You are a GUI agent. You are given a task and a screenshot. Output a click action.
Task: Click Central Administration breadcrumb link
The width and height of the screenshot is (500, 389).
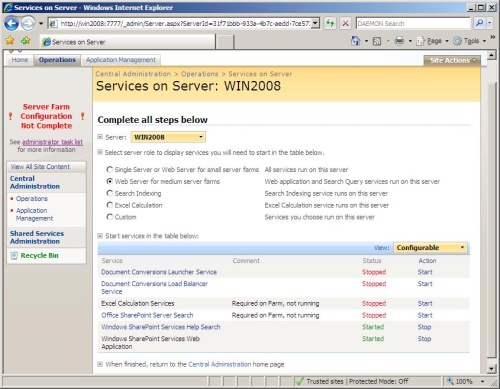point(133,74)
